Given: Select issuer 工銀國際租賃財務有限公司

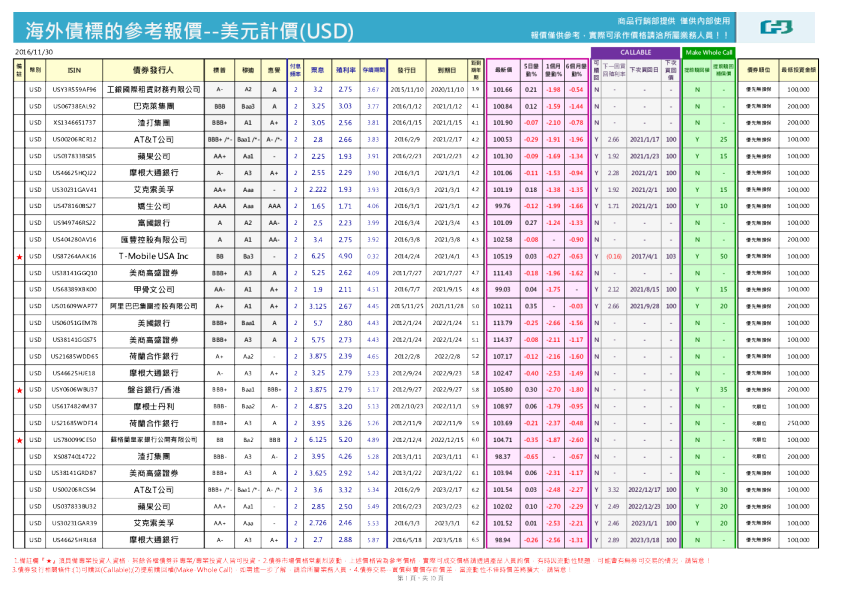Looking at the screenshot, I should coord(154,90).
